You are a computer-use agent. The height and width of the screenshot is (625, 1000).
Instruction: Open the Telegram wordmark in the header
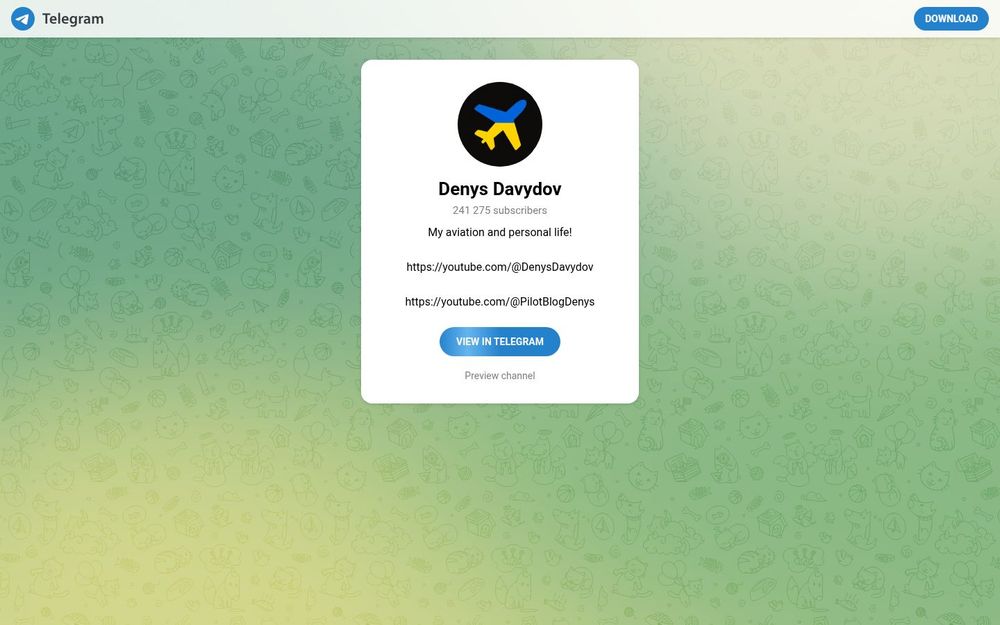pyautogui.click(x=73, y=19)
